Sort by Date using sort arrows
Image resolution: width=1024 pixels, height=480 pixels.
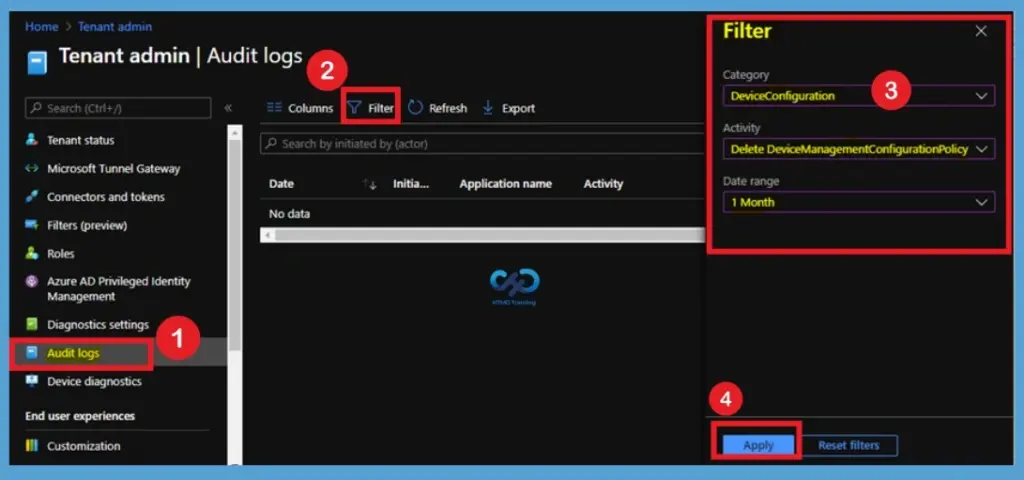370,184
